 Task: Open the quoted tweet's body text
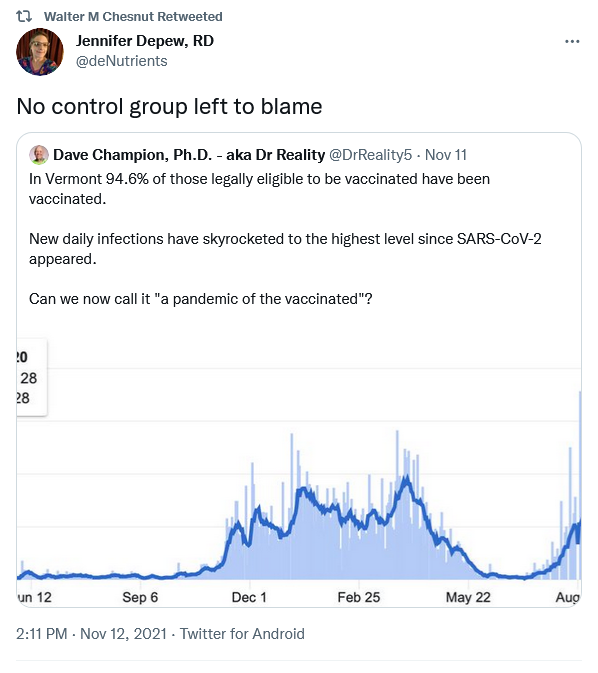[x=285, y=239]
